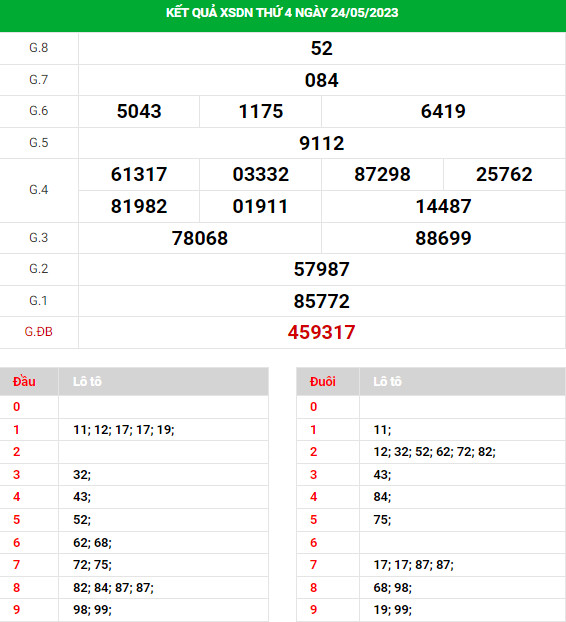
Task: Select G.4 number 61317
Action: point(139,175)
